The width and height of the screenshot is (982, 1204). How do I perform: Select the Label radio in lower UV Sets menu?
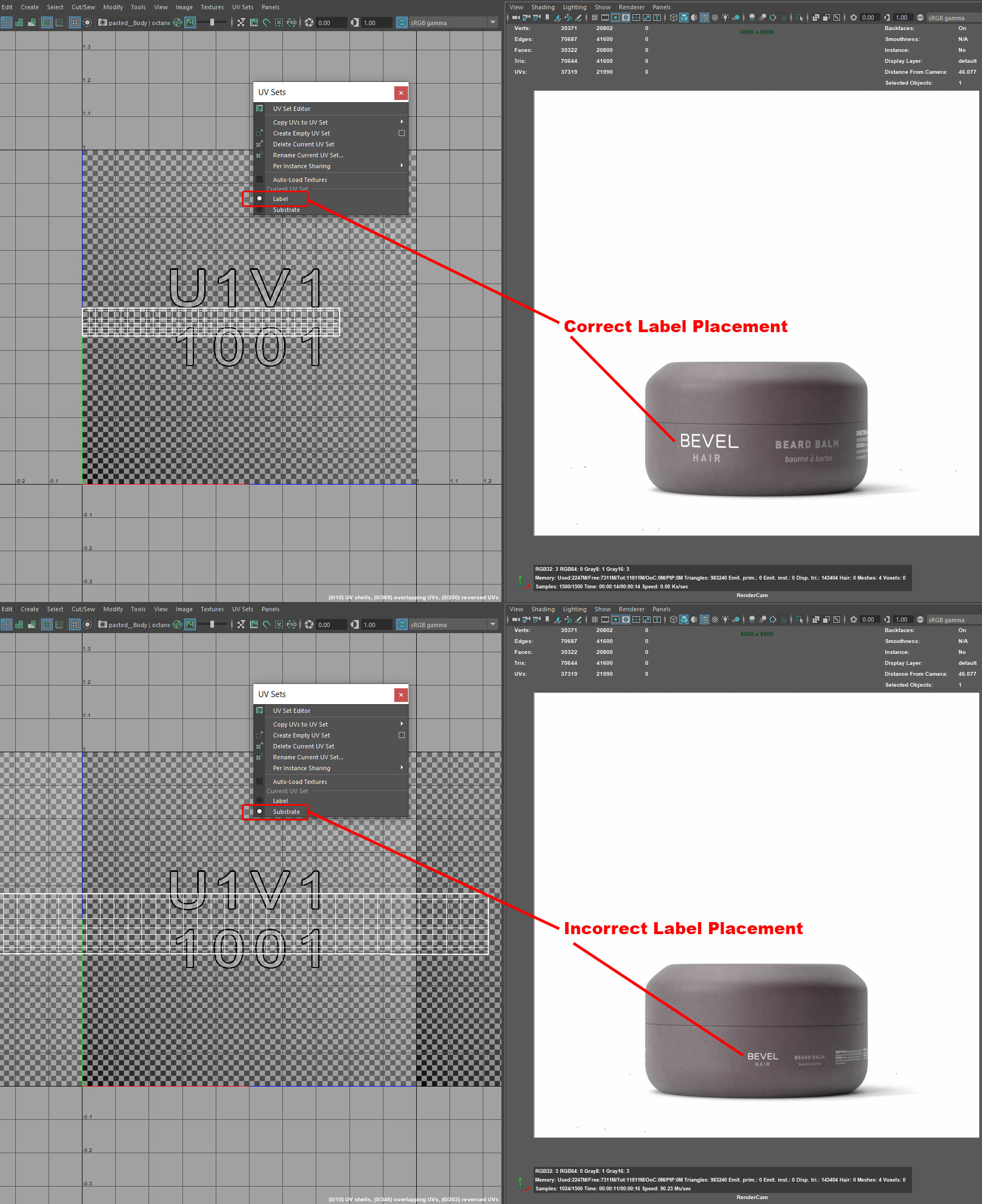tap(259, 801)
